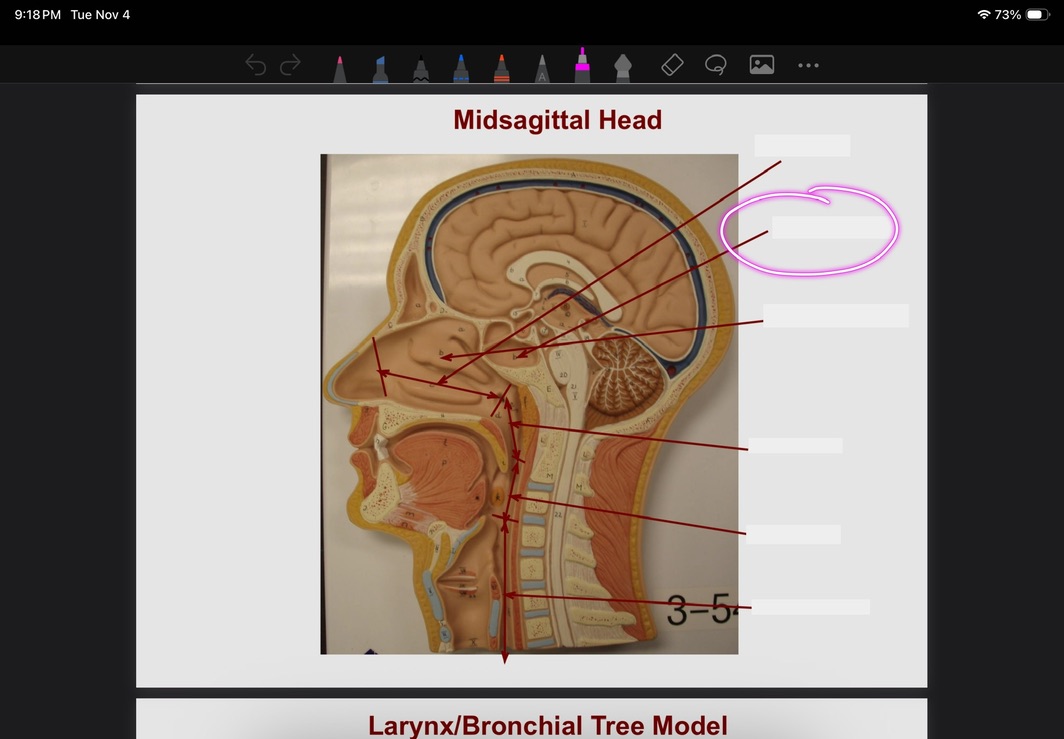The height and width of the screenshot is (739, 1064).
Task: Tap the circled blank label box
Action: click(829, 228)
